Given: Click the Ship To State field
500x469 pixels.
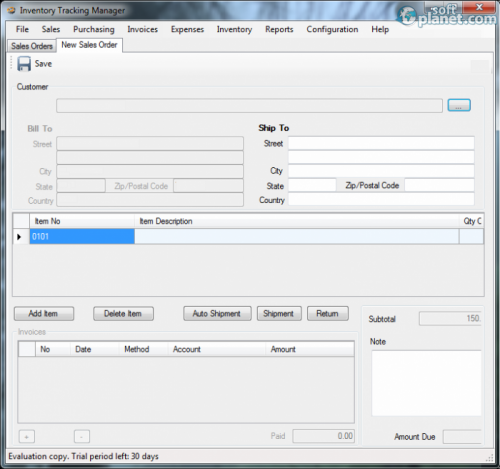Looking at the screenshot, I should pos(312,185).
